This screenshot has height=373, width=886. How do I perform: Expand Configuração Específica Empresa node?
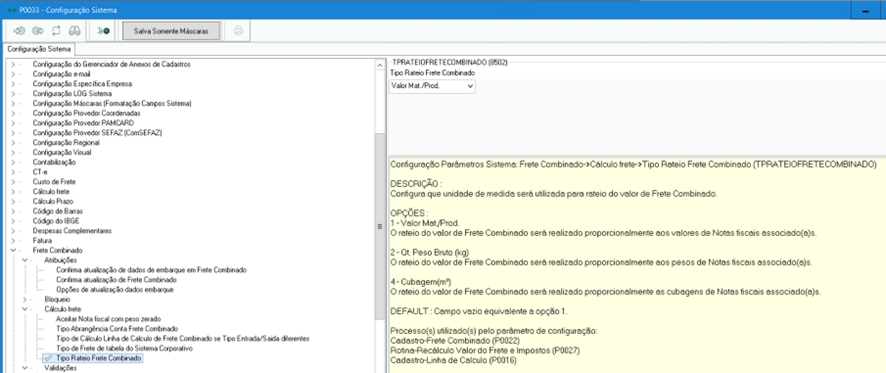click(x=13, y=84)
